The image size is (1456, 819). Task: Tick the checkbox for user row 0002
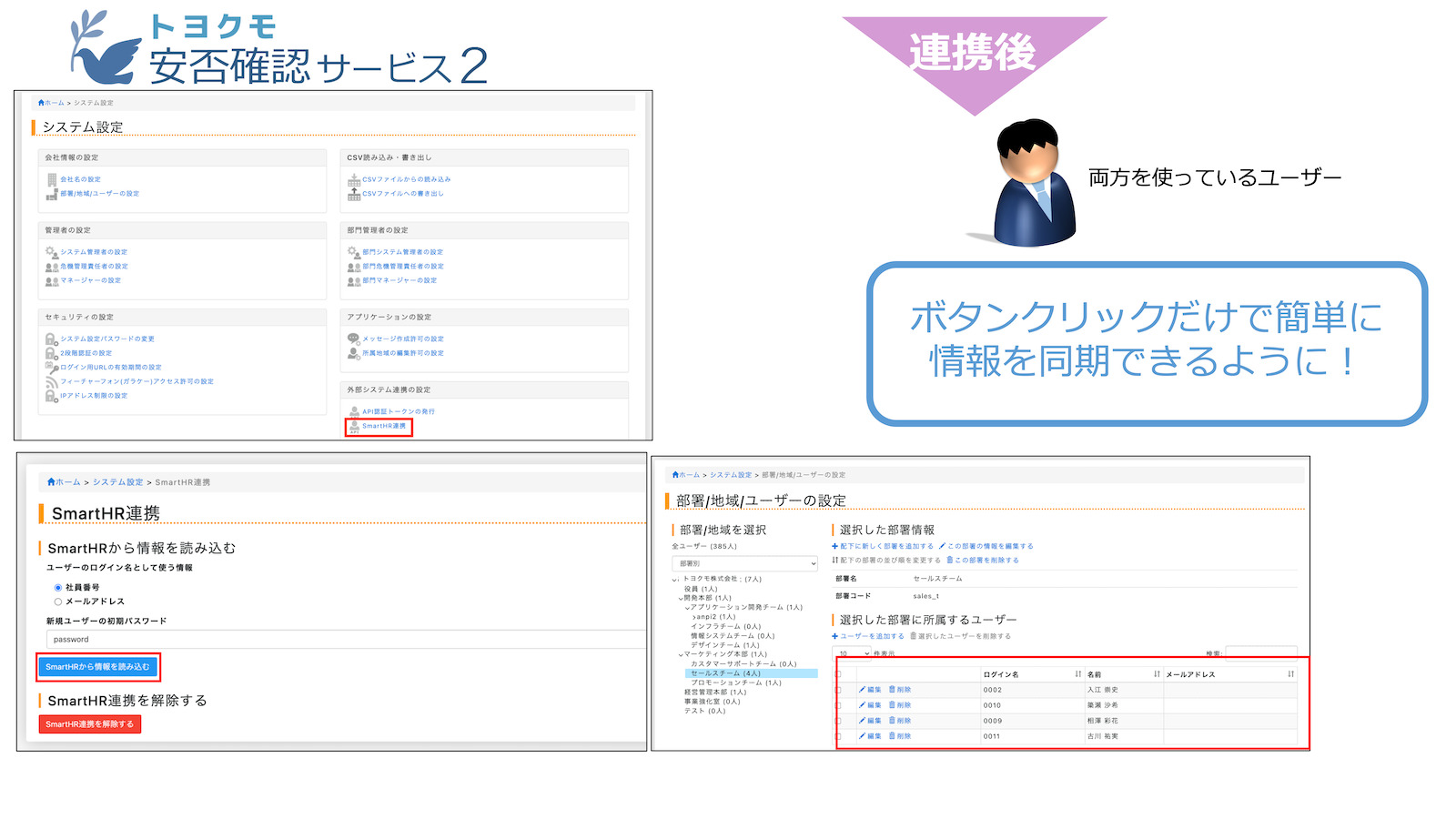(838, 690)
